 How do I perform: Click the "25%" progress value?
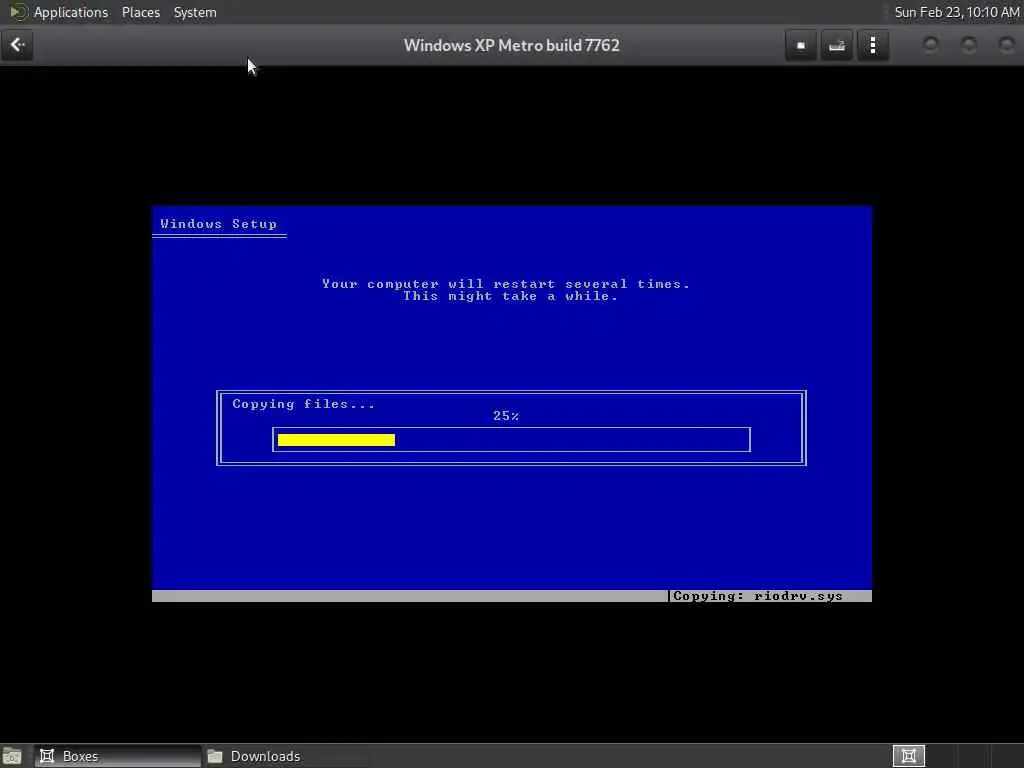(x=506, y=416)
